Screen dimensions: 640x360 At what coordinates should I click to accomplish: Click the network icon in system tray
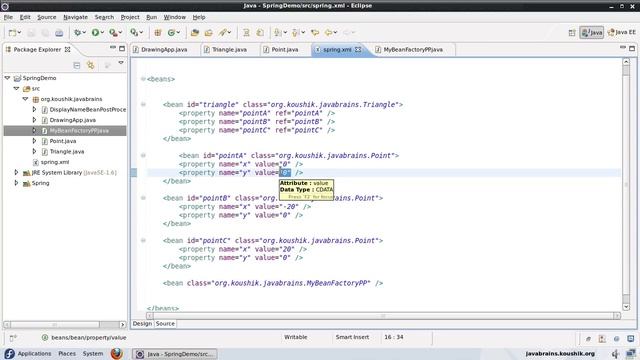631,353
